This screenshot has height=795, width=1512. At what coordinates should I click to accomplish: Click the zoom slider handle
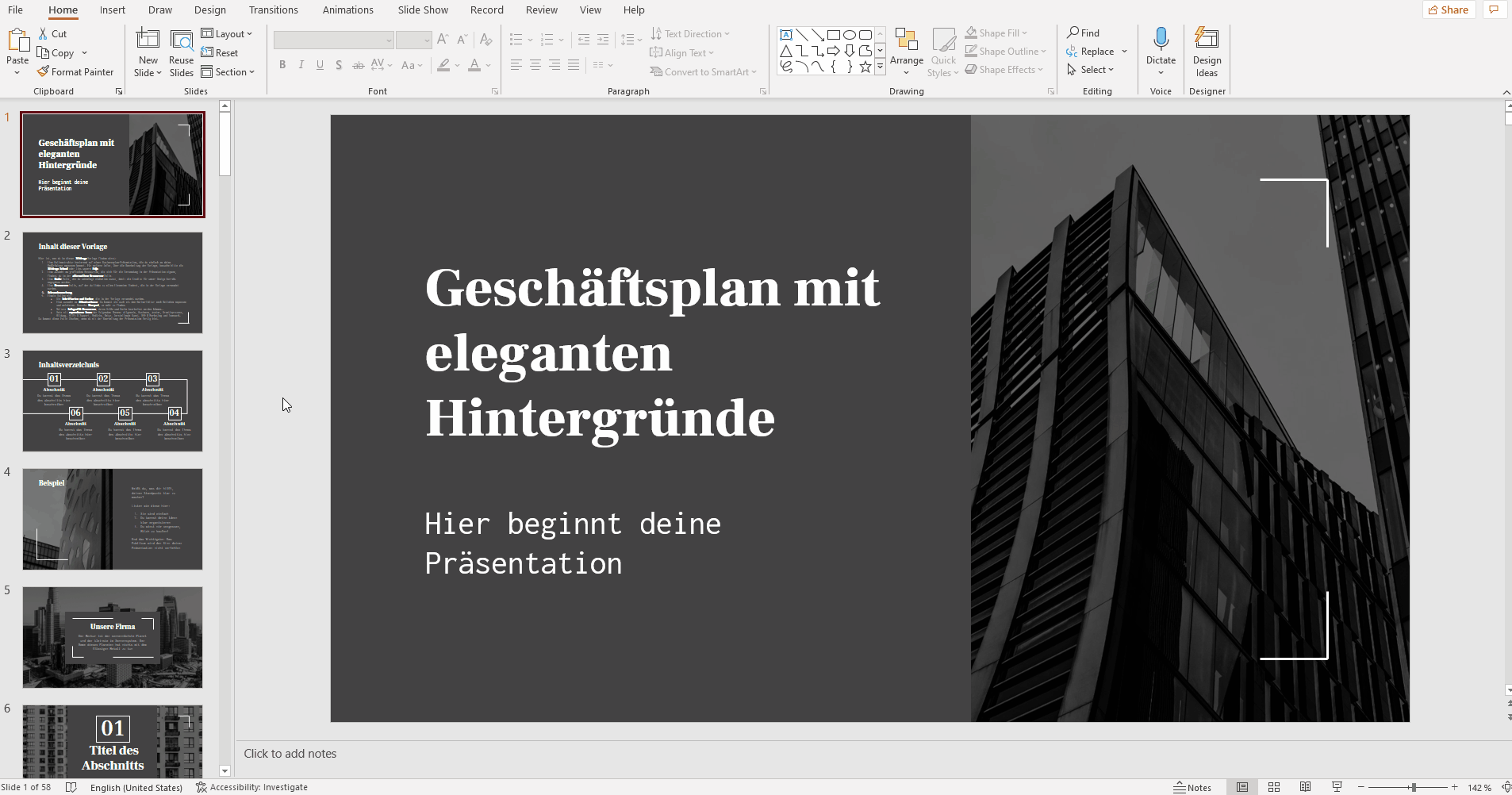click(1413, 787)
